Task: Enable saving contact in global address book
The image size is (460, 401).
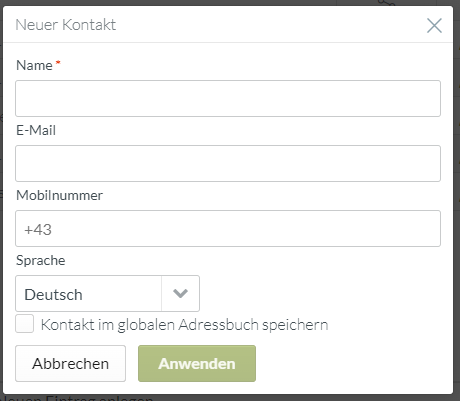Action: pos(24,324)
